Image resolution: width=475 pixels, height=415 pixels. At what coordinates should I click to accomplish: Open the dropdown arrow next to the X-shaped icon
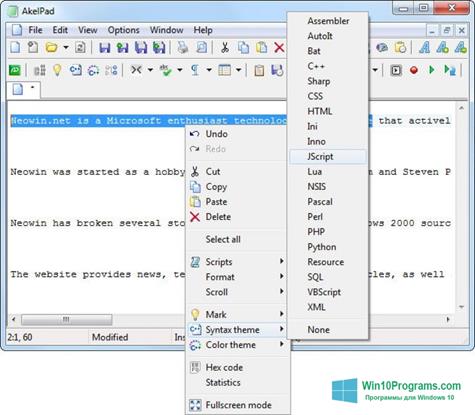pos(150,70)
